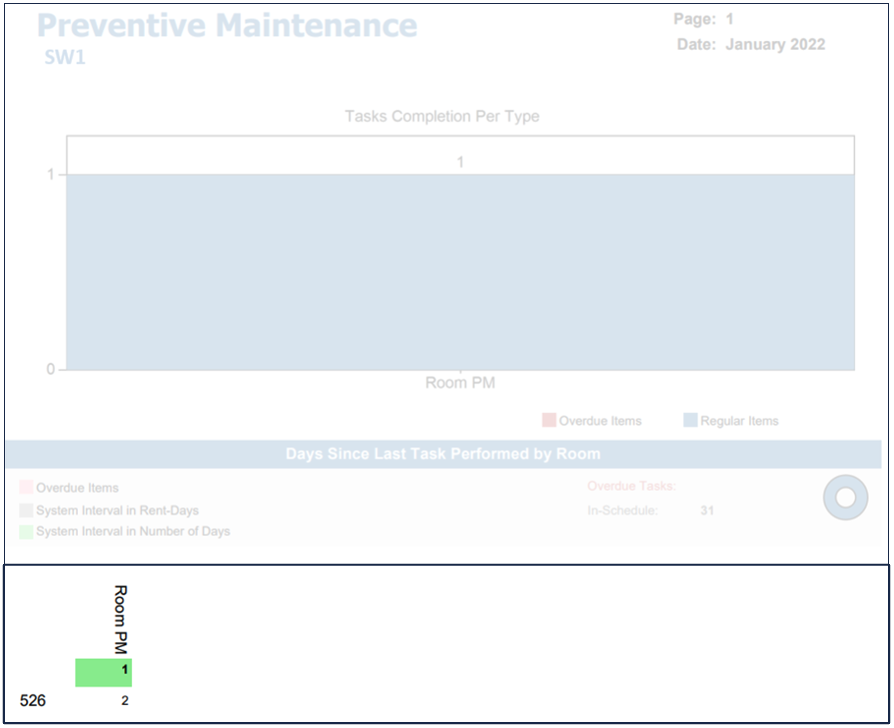The image size is (894, 728).
Task: Select the Tasks Completion Per Type chart title
Action: click(442, 116)
